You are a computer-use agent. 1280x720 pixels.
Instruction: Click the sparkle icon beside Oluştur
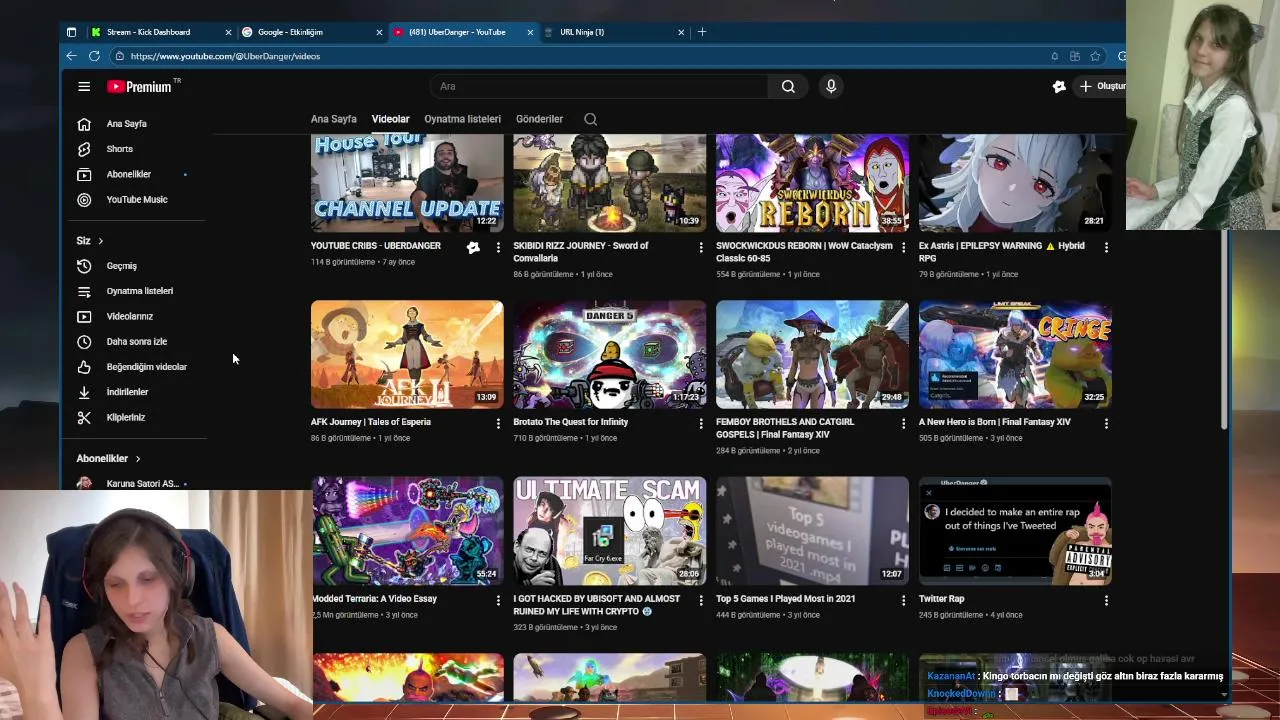[1059, 87]
